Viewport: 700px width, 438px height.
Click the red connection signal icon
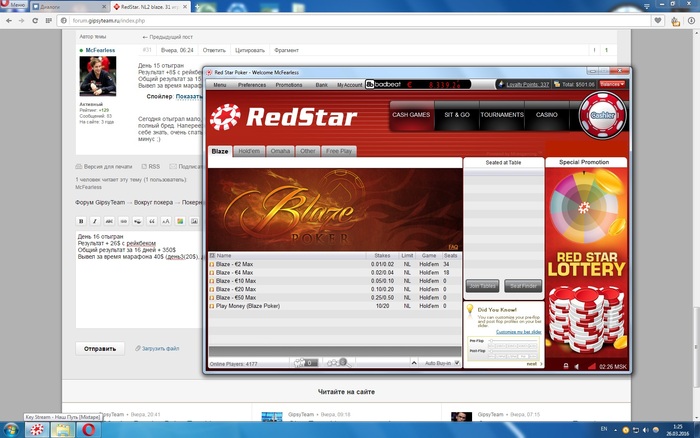coord(592,366)
